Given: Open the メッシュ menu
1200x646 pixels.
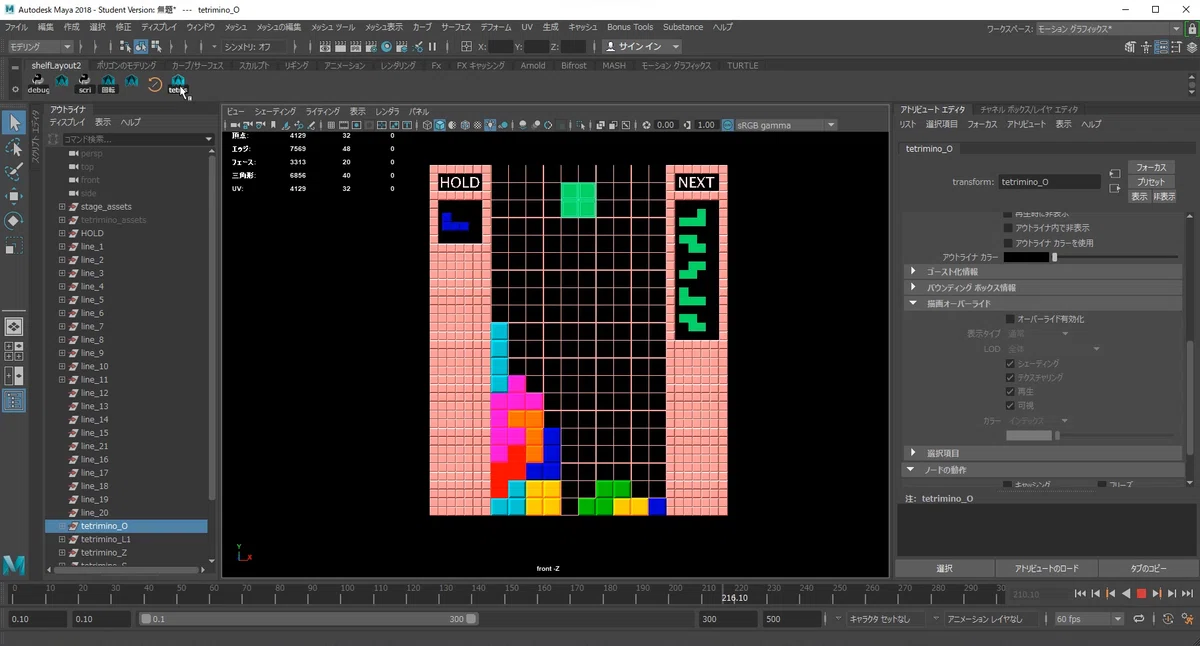Looking at the screenshot, I should click(235, 27).
